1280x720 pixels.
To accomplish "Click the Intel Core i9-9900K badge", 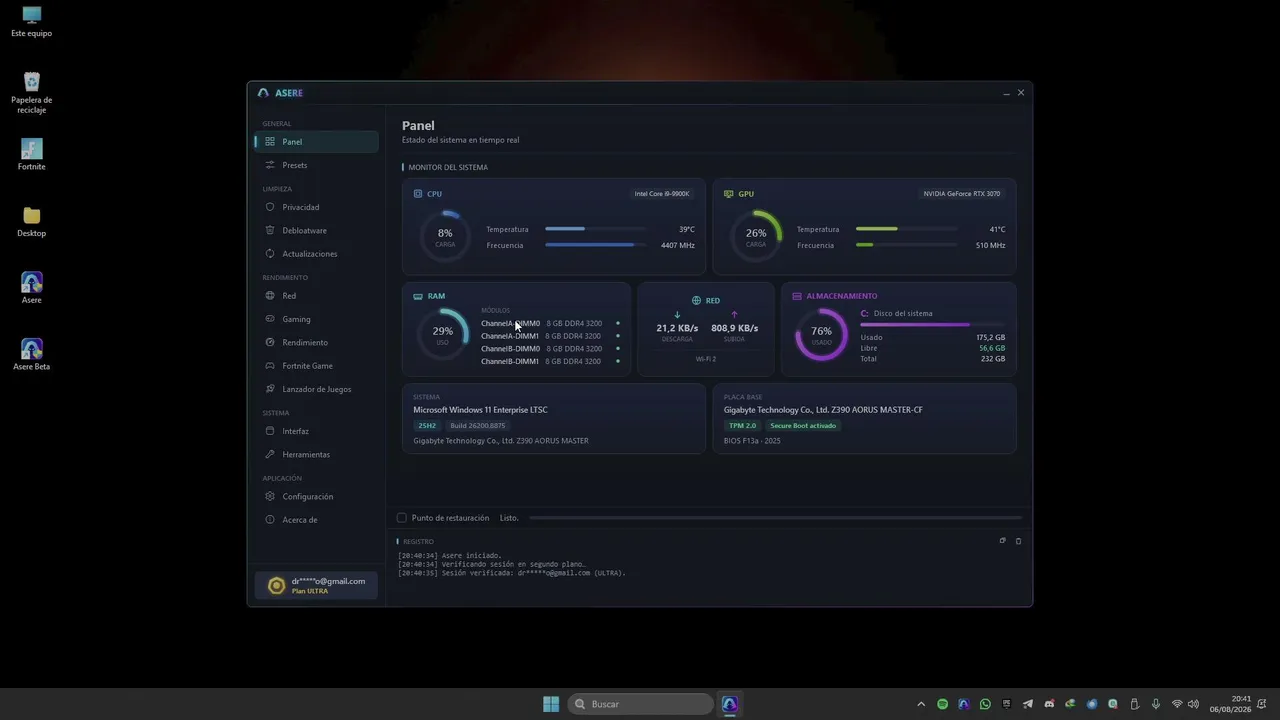I will point(662,194).
